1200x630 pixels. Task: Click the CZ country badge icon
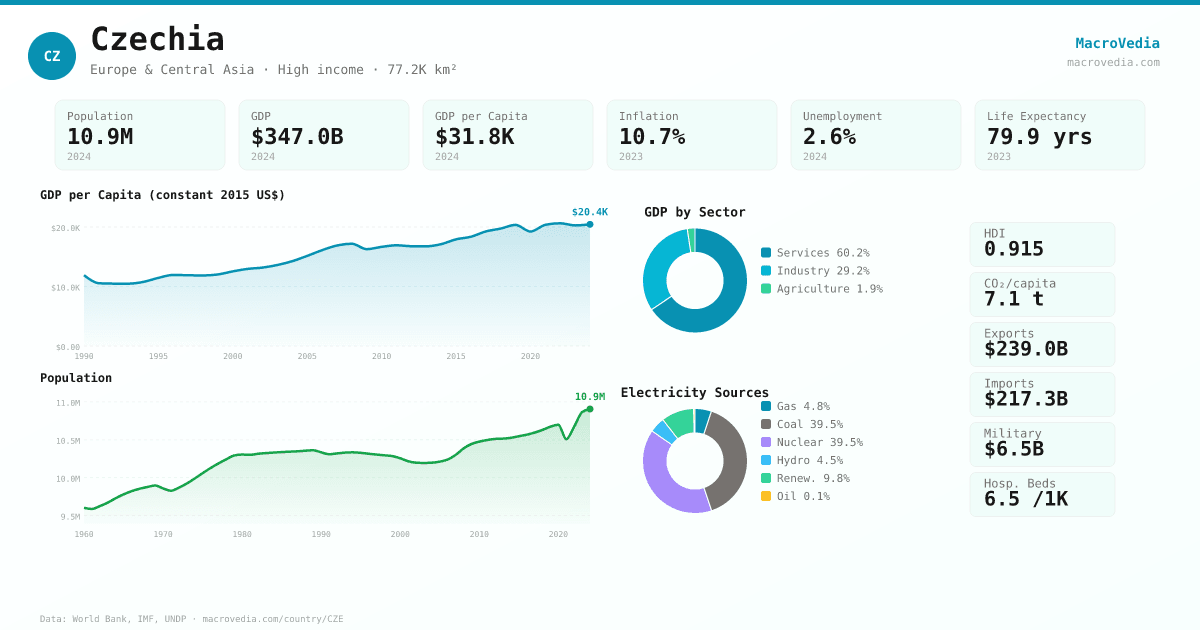pyautogui.click(x=52, y=56)
